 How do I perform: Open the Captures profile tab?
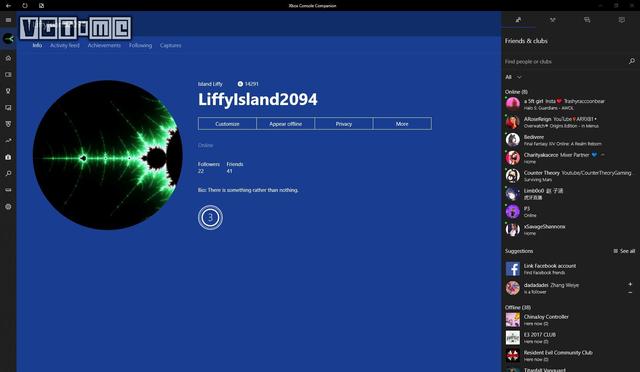pos(171,45)
